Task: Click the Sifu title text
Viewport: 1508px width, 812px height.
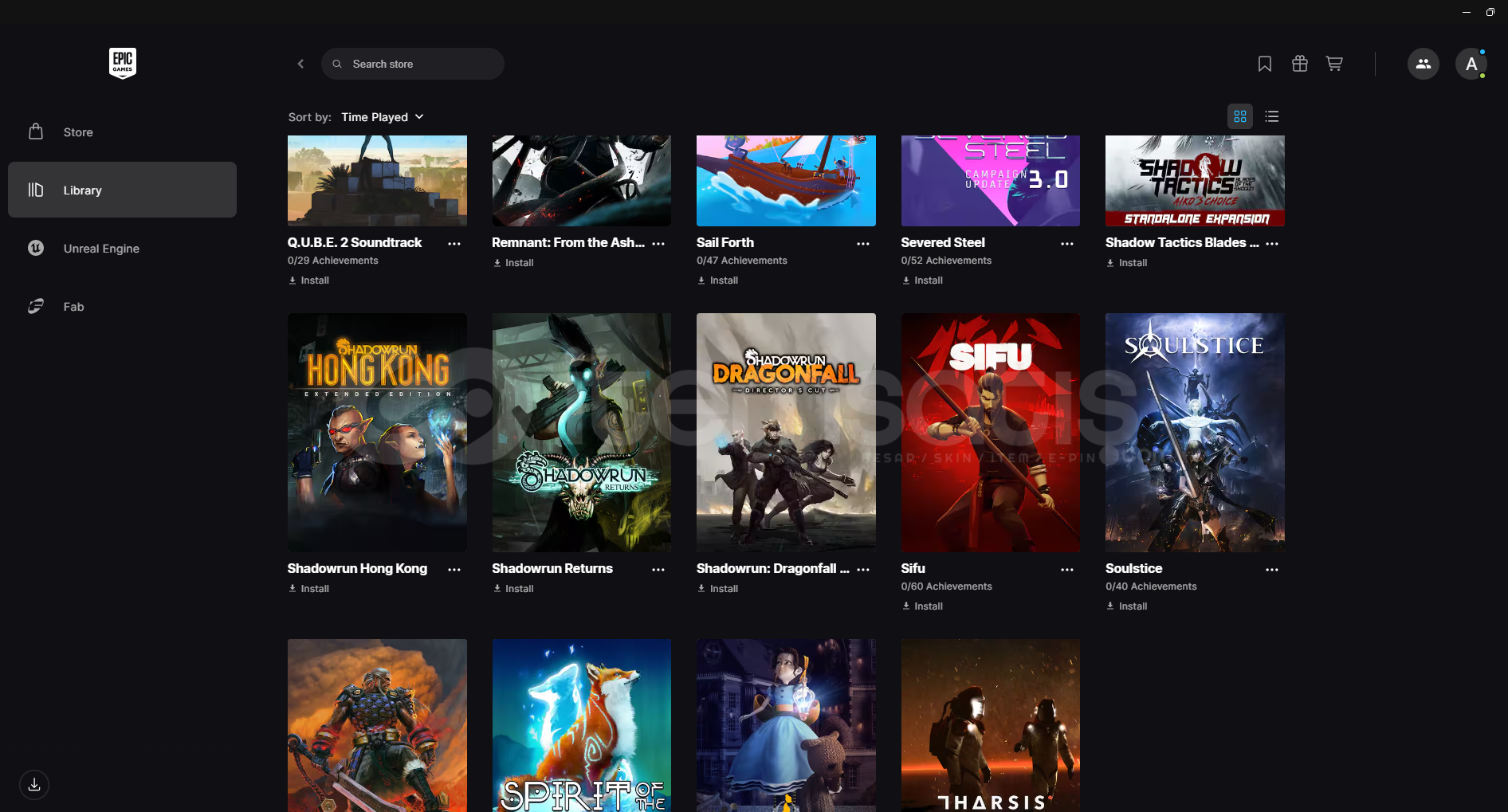Action: tap(913, 568)
